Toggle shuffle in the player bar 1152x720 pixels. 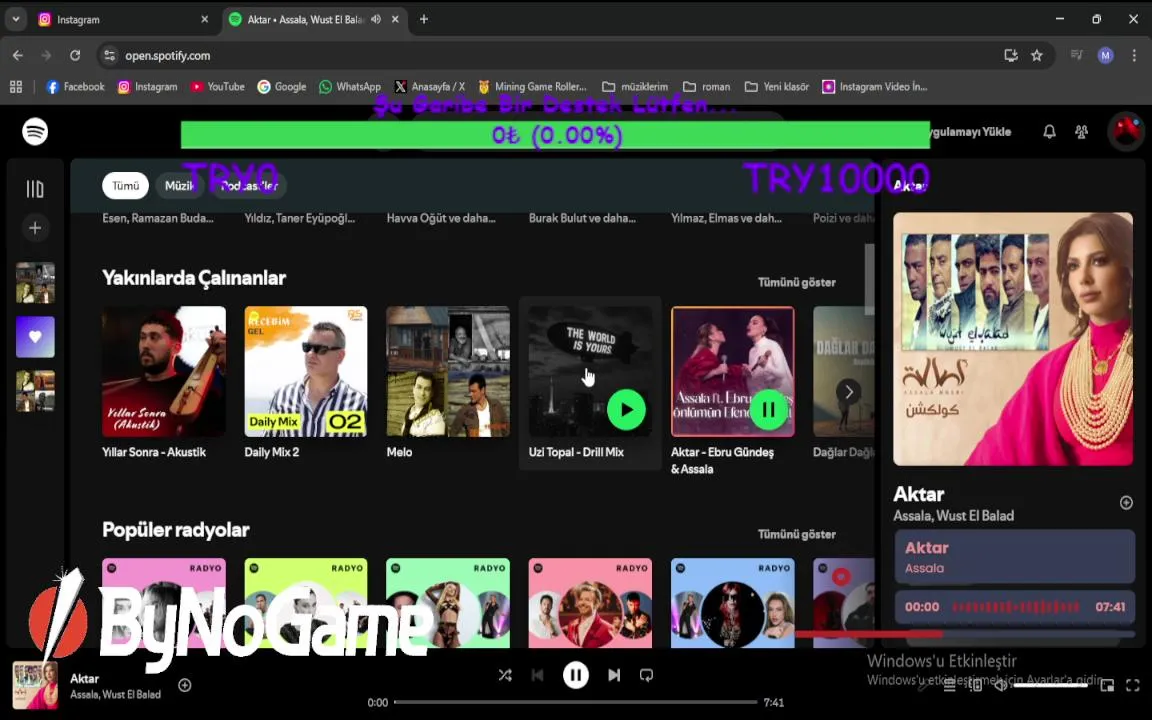(x=505, y=674)
